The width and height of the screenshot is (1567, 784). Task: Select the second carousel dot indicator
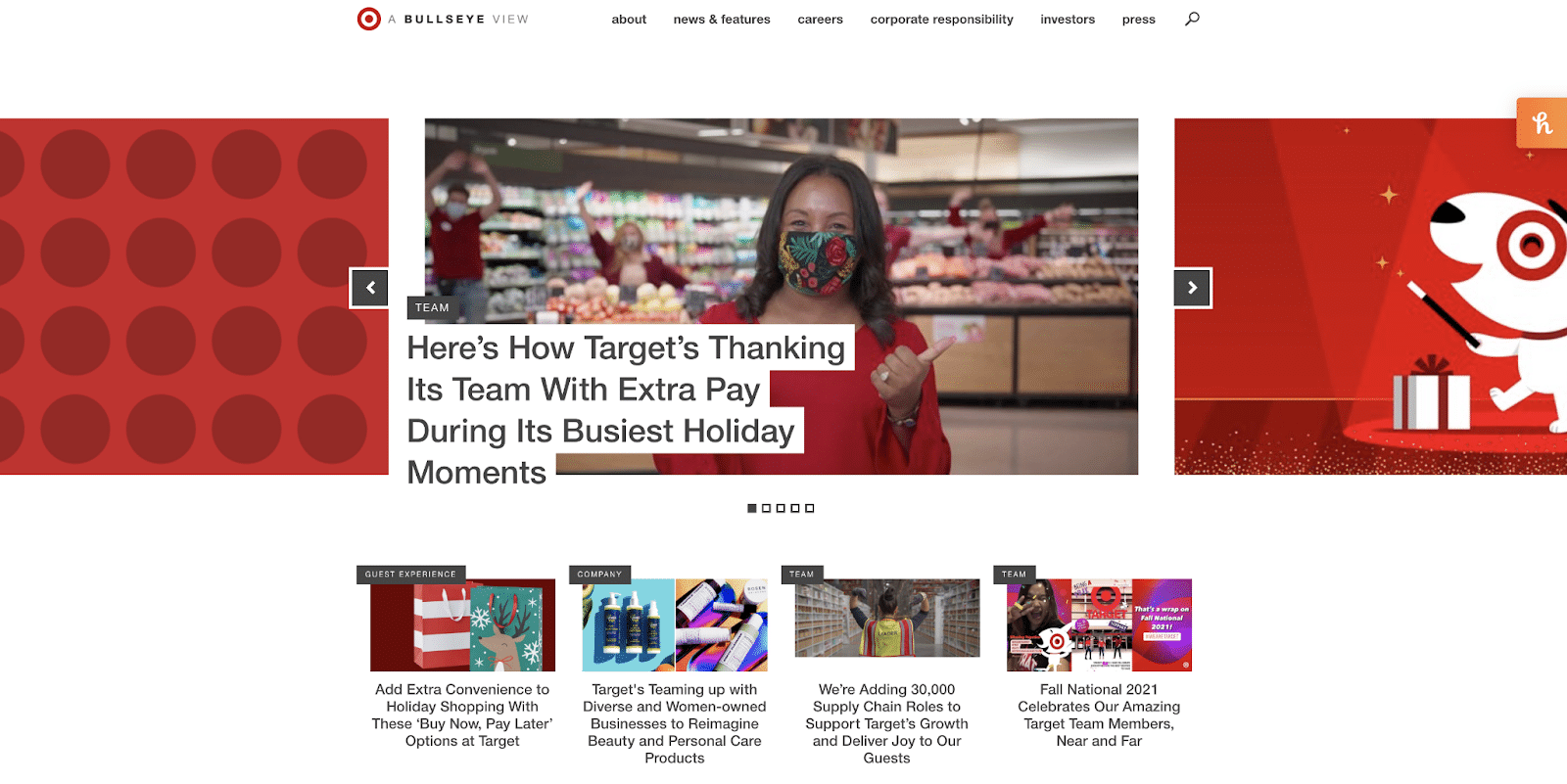766,508
